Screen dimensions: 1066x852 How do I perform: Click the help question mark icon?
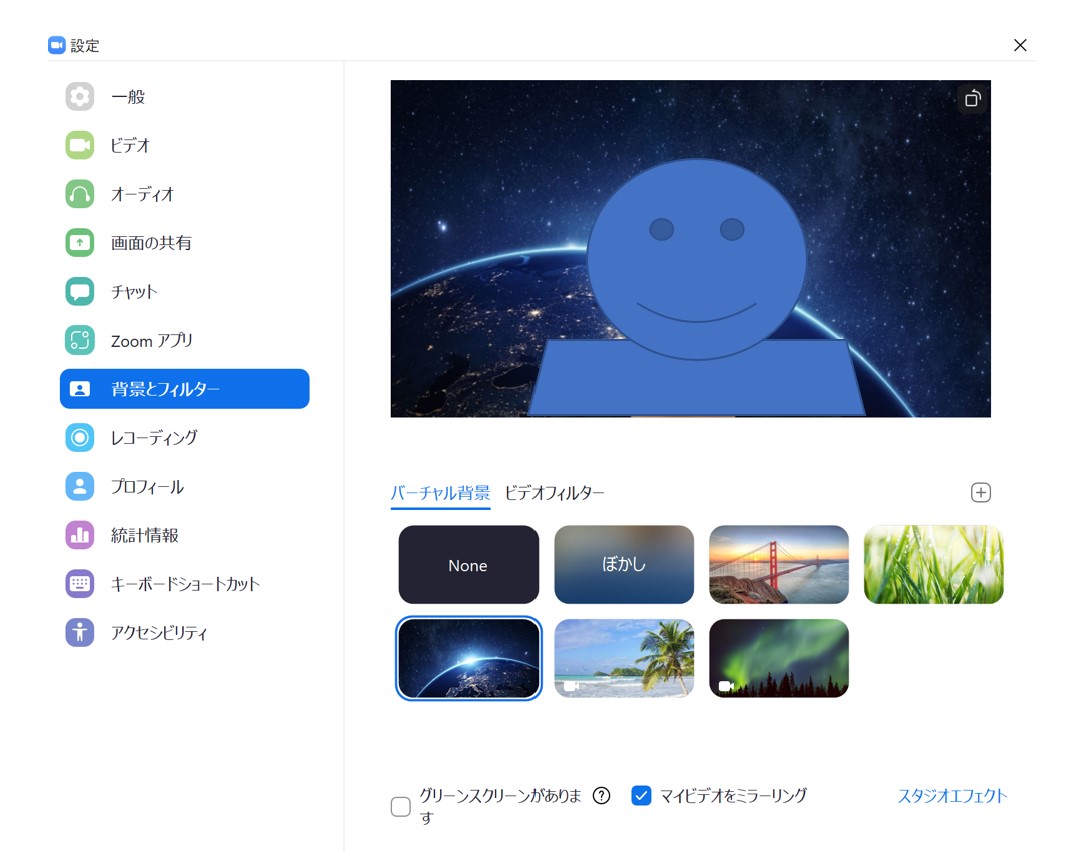[601, 796]
